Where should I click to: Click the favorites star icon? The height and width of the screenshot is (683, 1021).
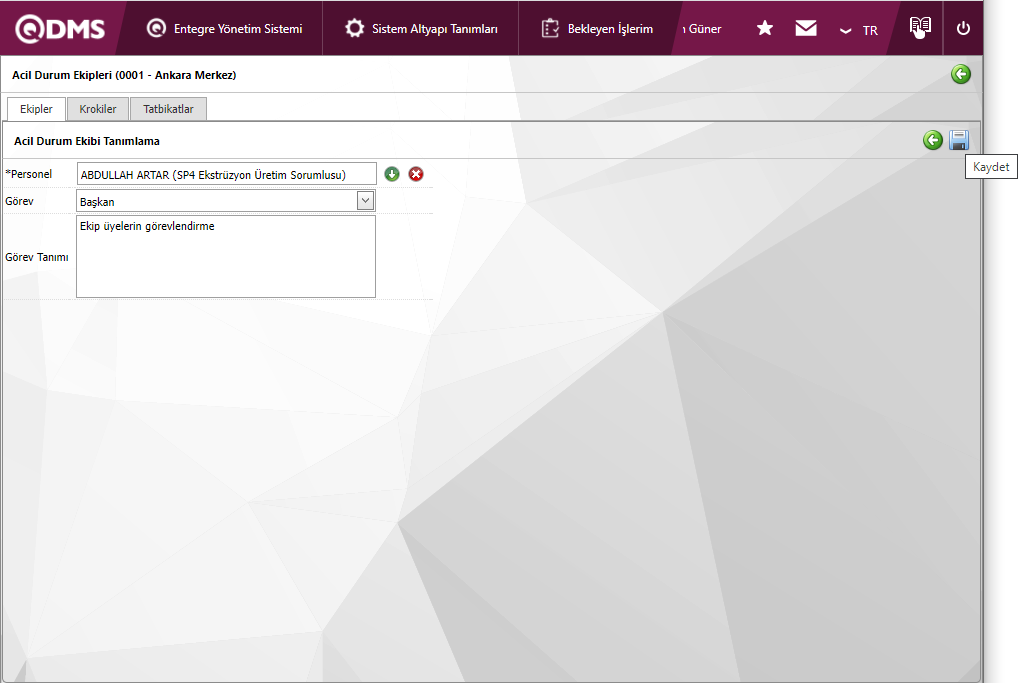765,28
